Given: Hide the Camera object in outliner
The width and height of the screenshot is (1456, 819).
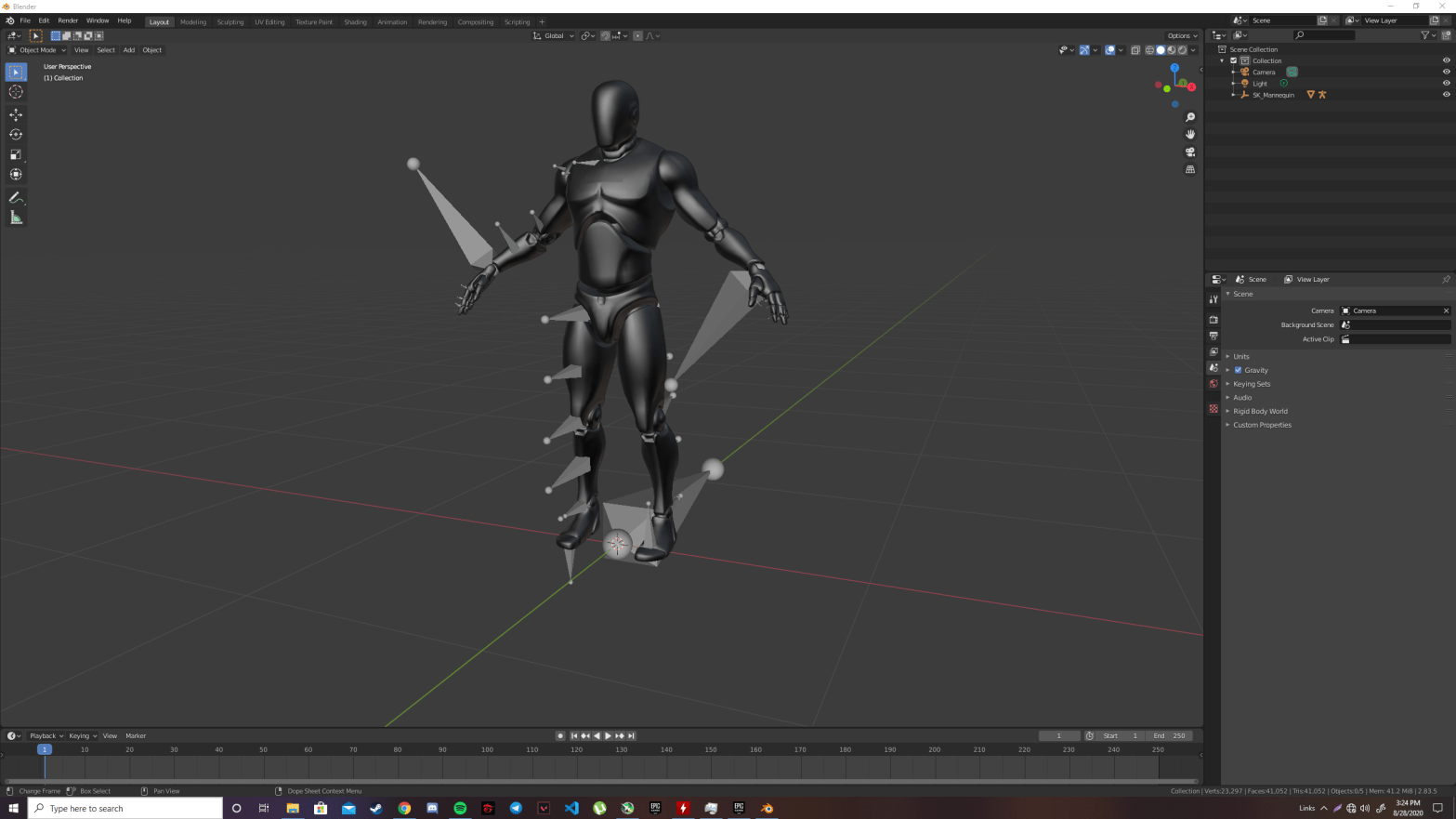Looking at the screenshot, I should click(x=1446, y=72).
